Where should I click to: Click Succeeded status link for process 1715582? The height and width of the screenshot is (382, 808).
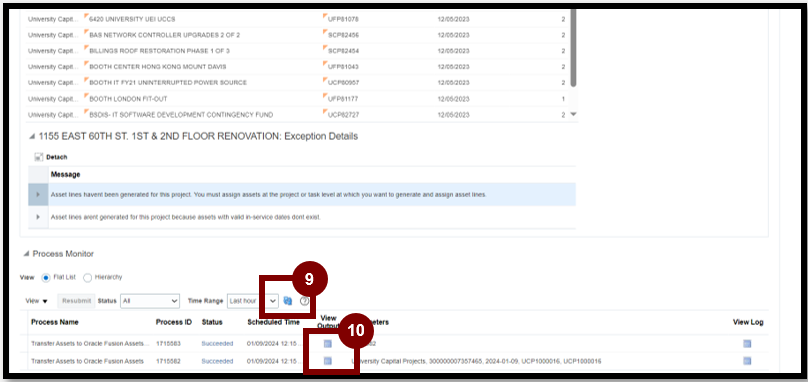(217, 361)
